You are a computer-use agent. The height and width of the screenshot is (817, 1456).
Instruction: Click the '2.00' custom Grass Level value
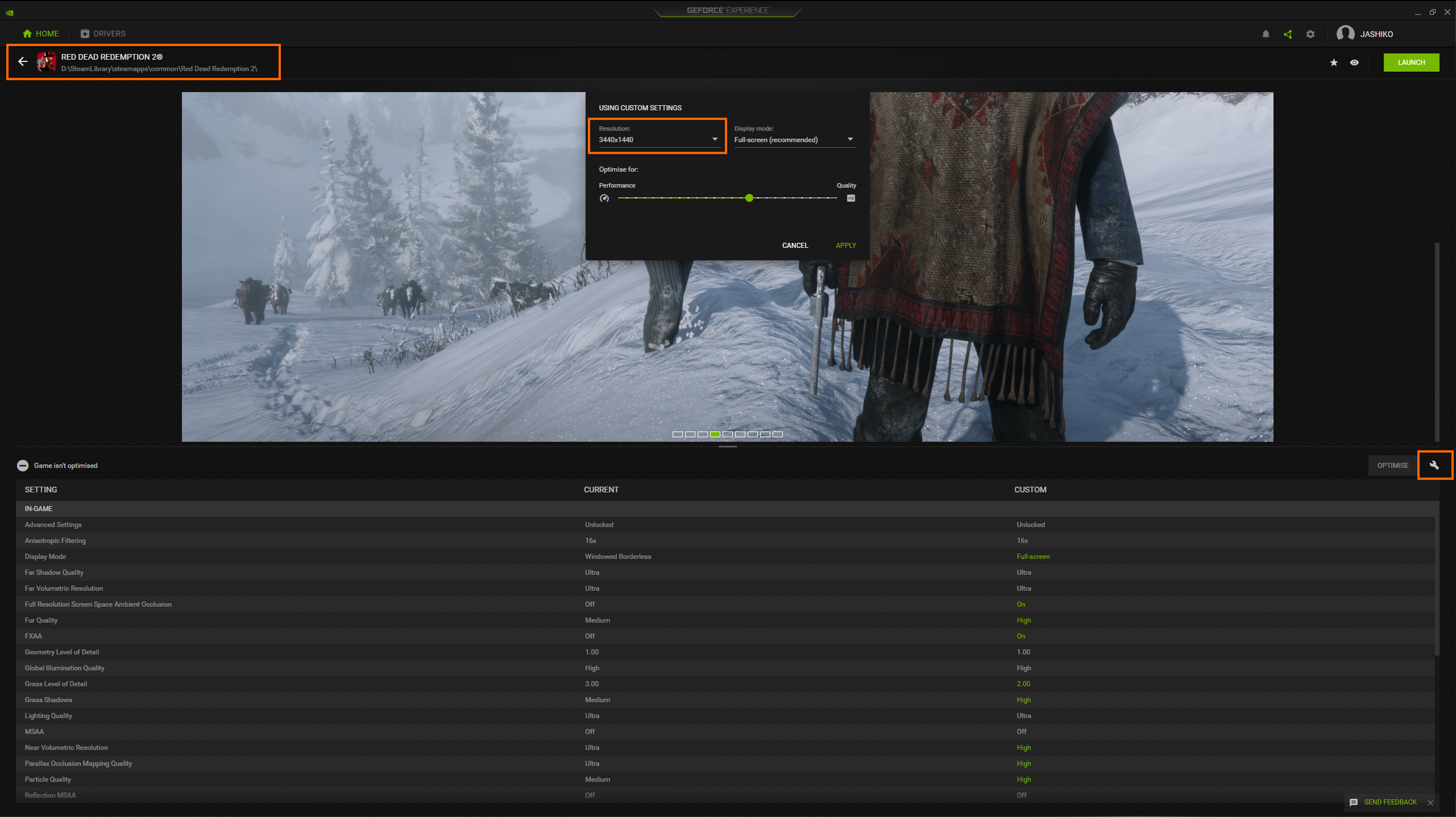click(x=1023, y=684)
